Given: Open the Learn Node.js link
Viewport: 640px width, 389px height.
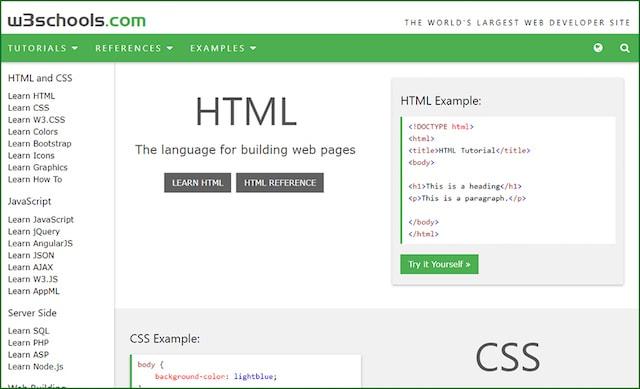Looking at the screenshot, I should click(x=36, y=367).
